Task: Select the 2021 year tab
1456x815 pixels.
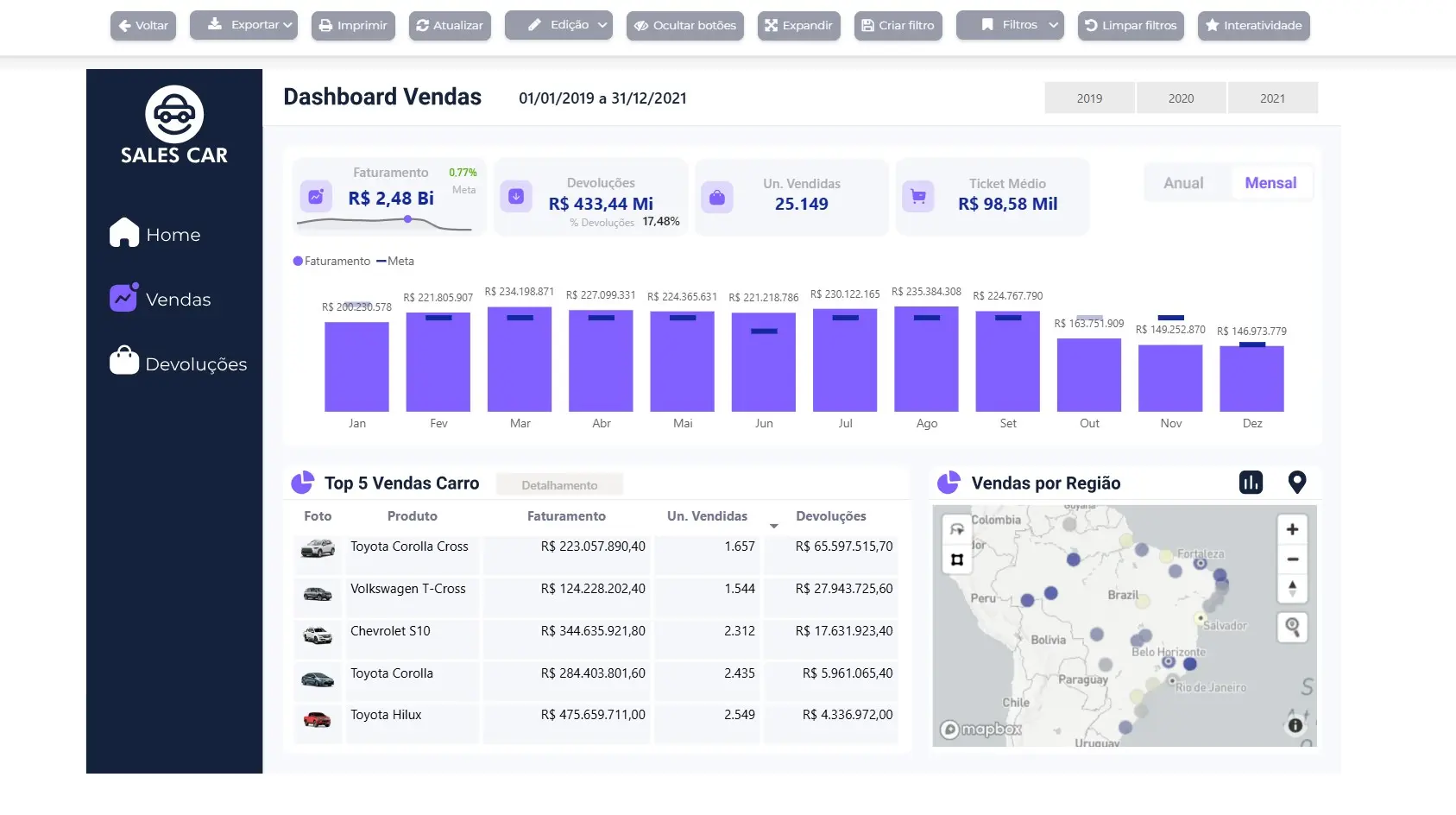Action: coord(1273,98)
